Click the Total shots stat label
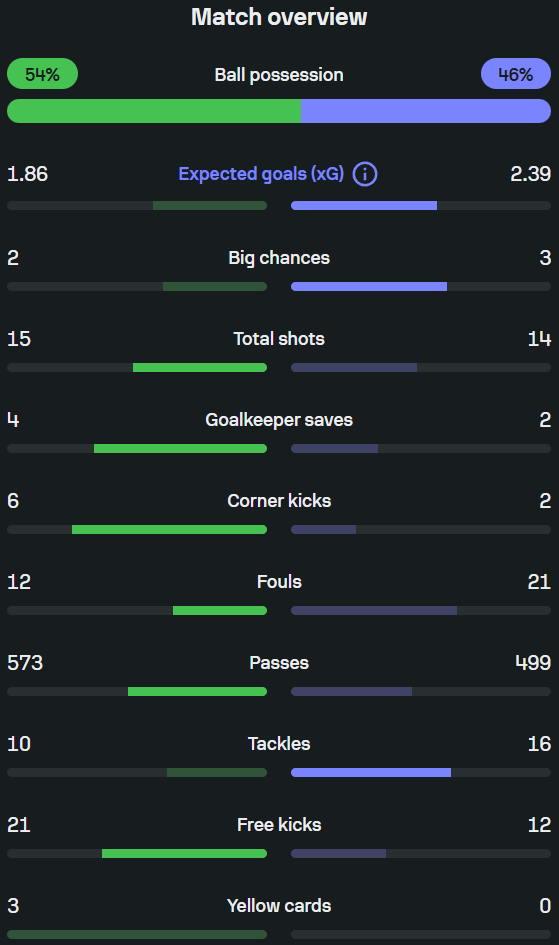Image resolution: width=559 pixels, height=945 pixels. tap(279, 339)
